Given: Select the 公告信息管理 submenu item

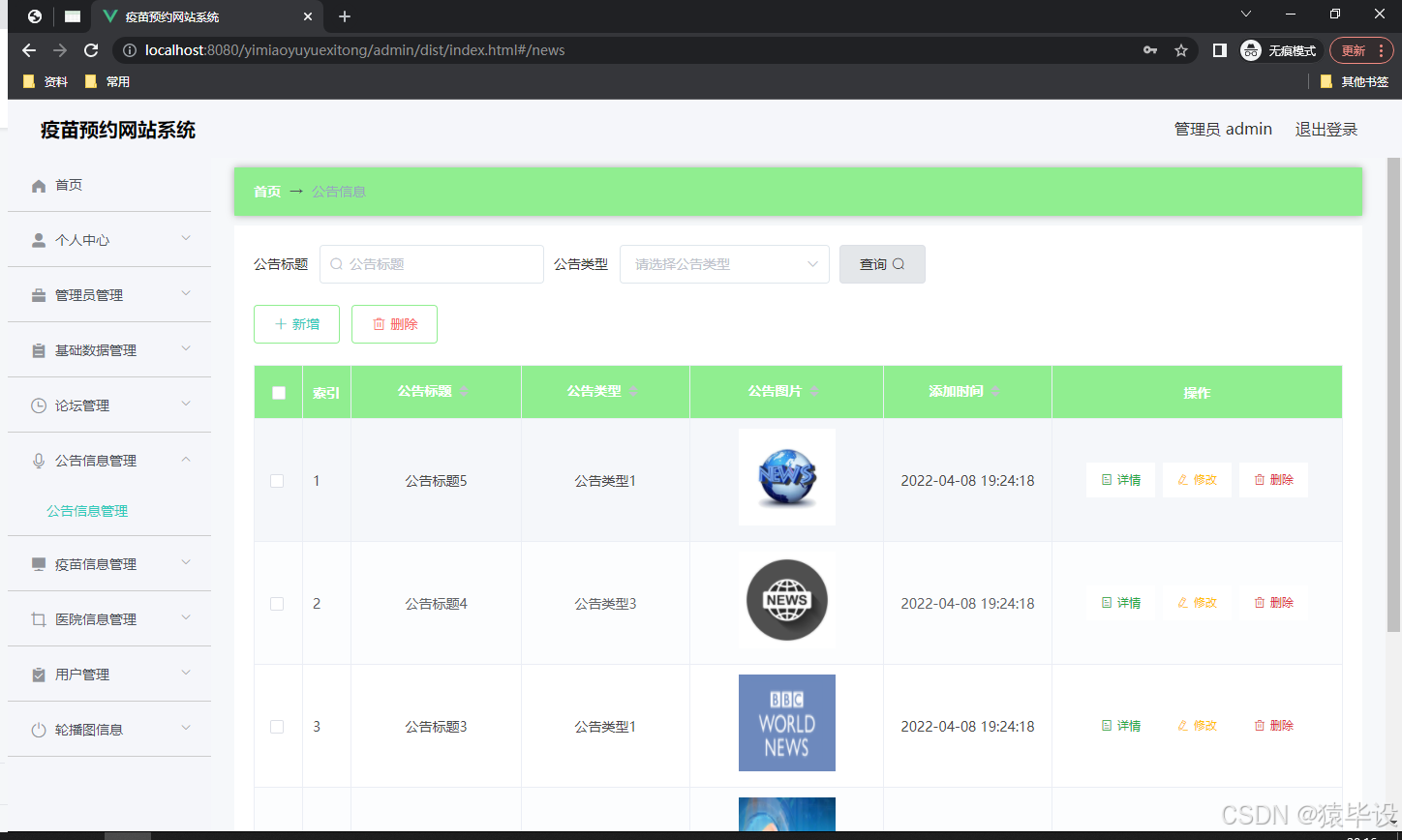Looking at the screenshot, I should click(x=87, y=511).
